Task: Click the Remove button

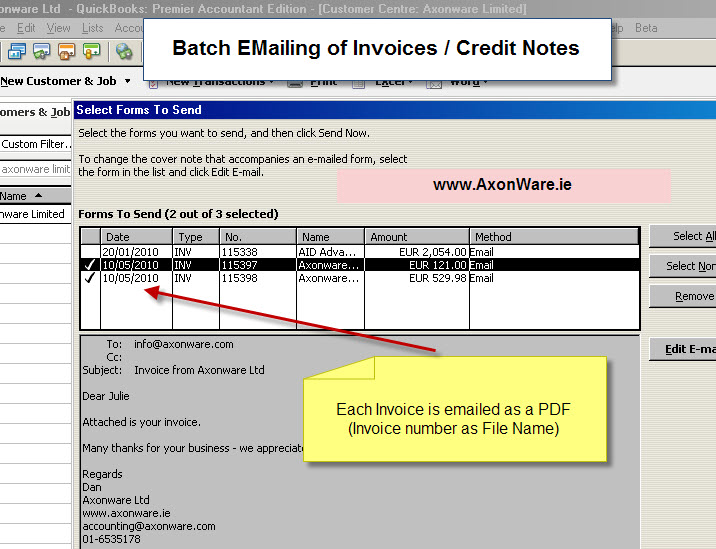Action: tap(683, 296)
